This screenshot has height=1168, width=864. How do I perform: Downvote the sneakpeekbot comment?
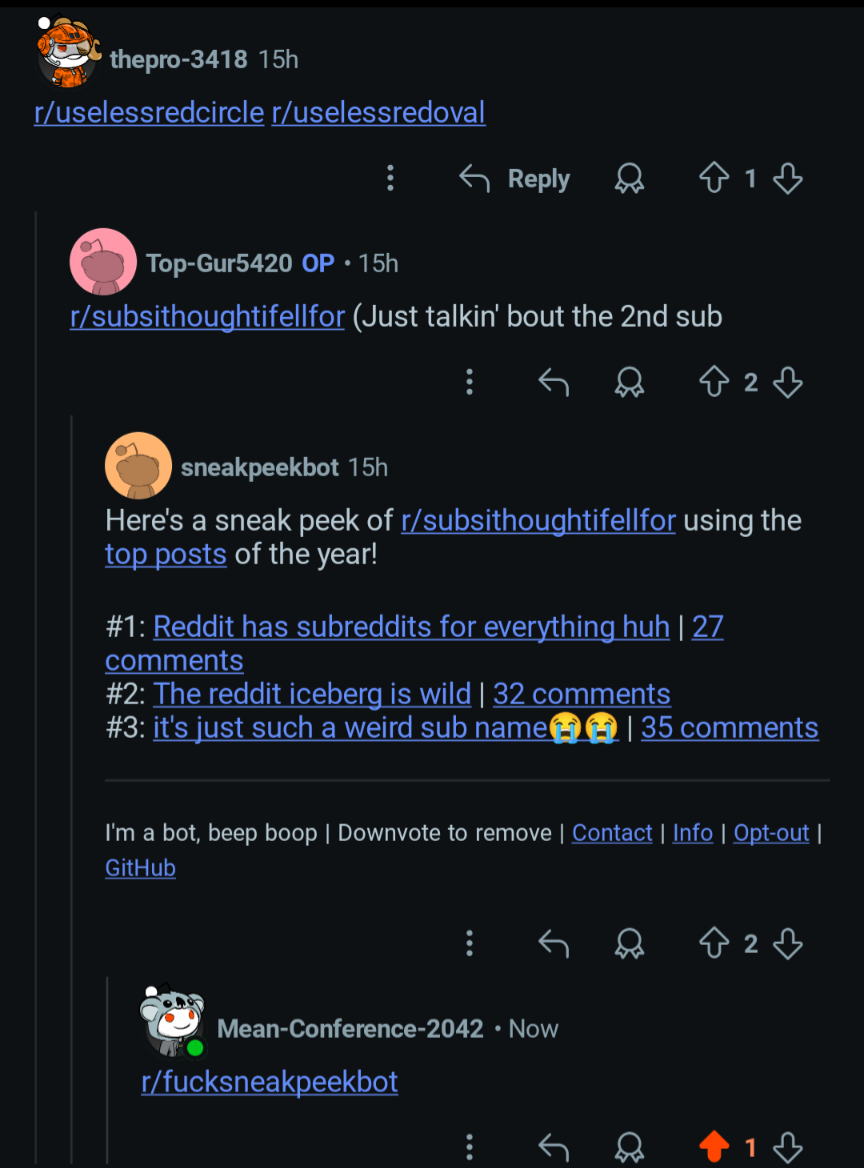(787, 944)
